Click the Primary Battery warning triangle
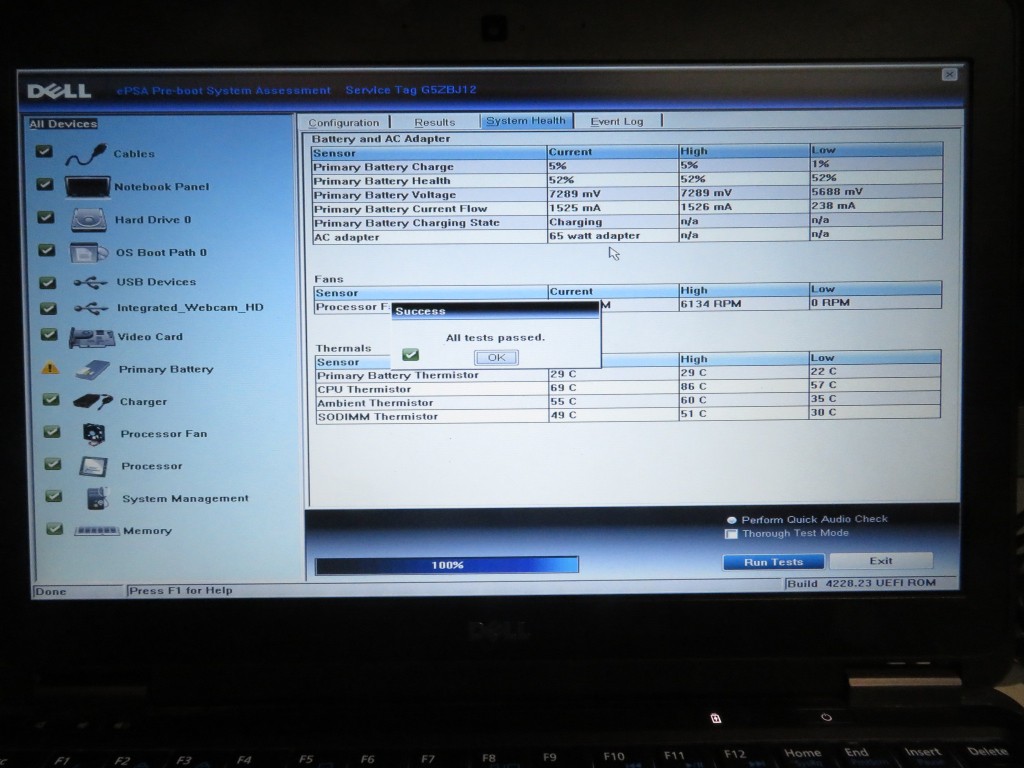This screenshot has width=1024, height=768. point(50,368)
